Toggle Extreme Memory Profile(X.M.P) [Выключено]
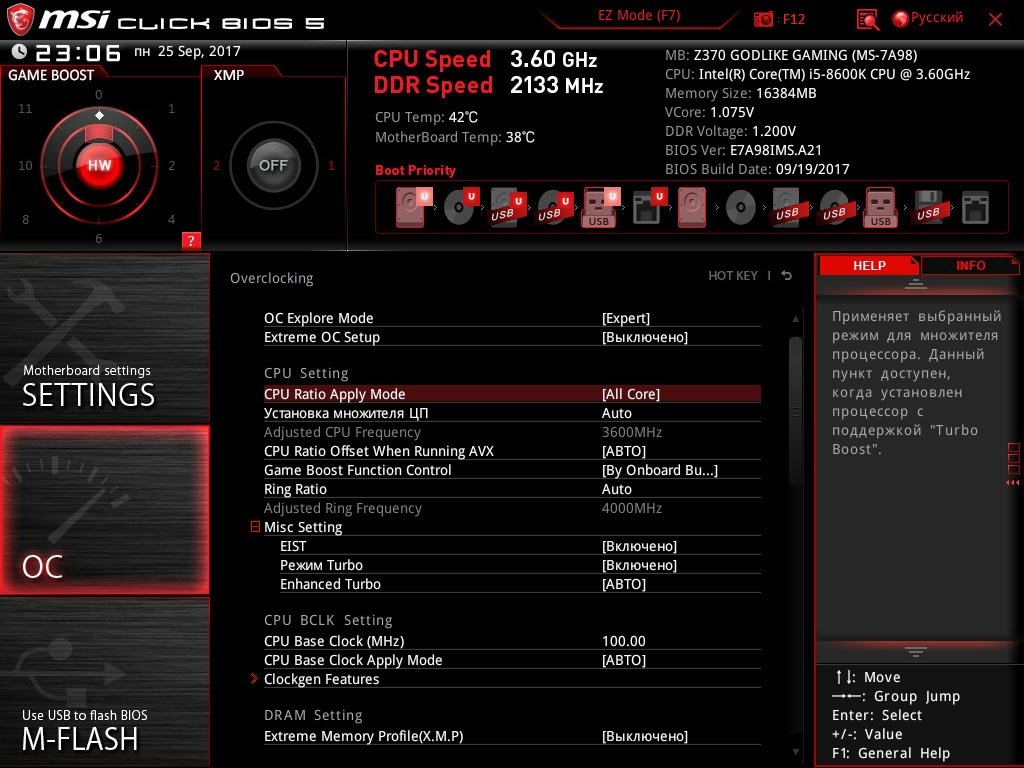The width and height of the screenshot is (1024, 768). 645,736
